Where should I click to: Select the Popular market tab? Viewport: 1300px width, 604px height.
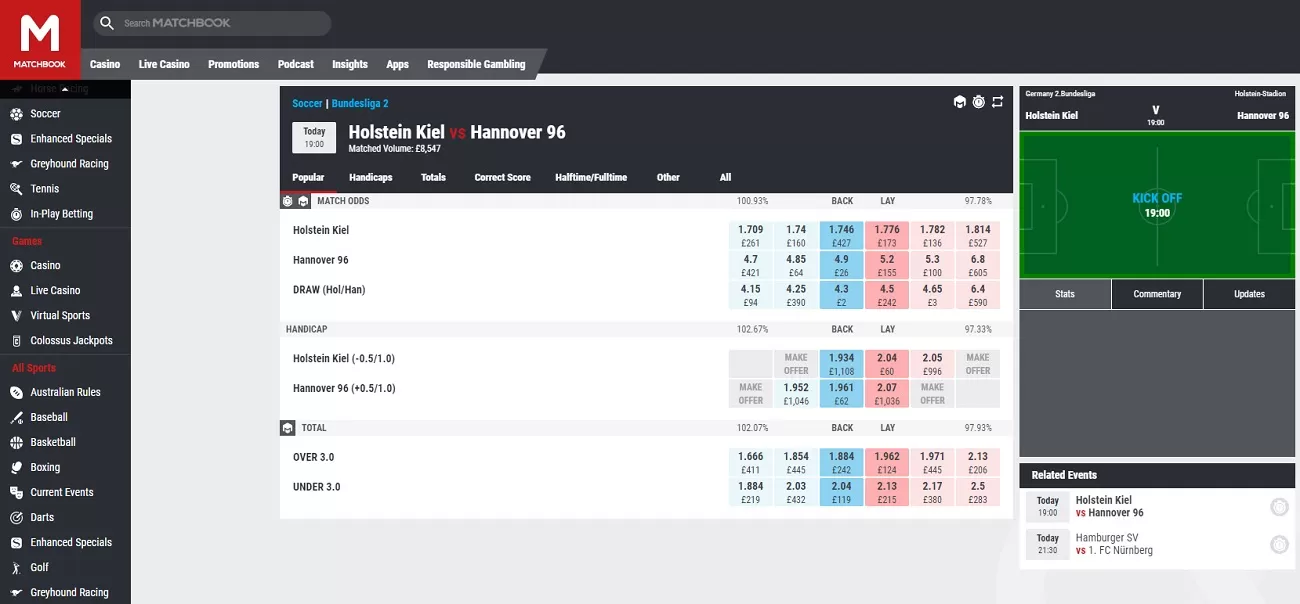pyautogui.click(x=308, y=177)
